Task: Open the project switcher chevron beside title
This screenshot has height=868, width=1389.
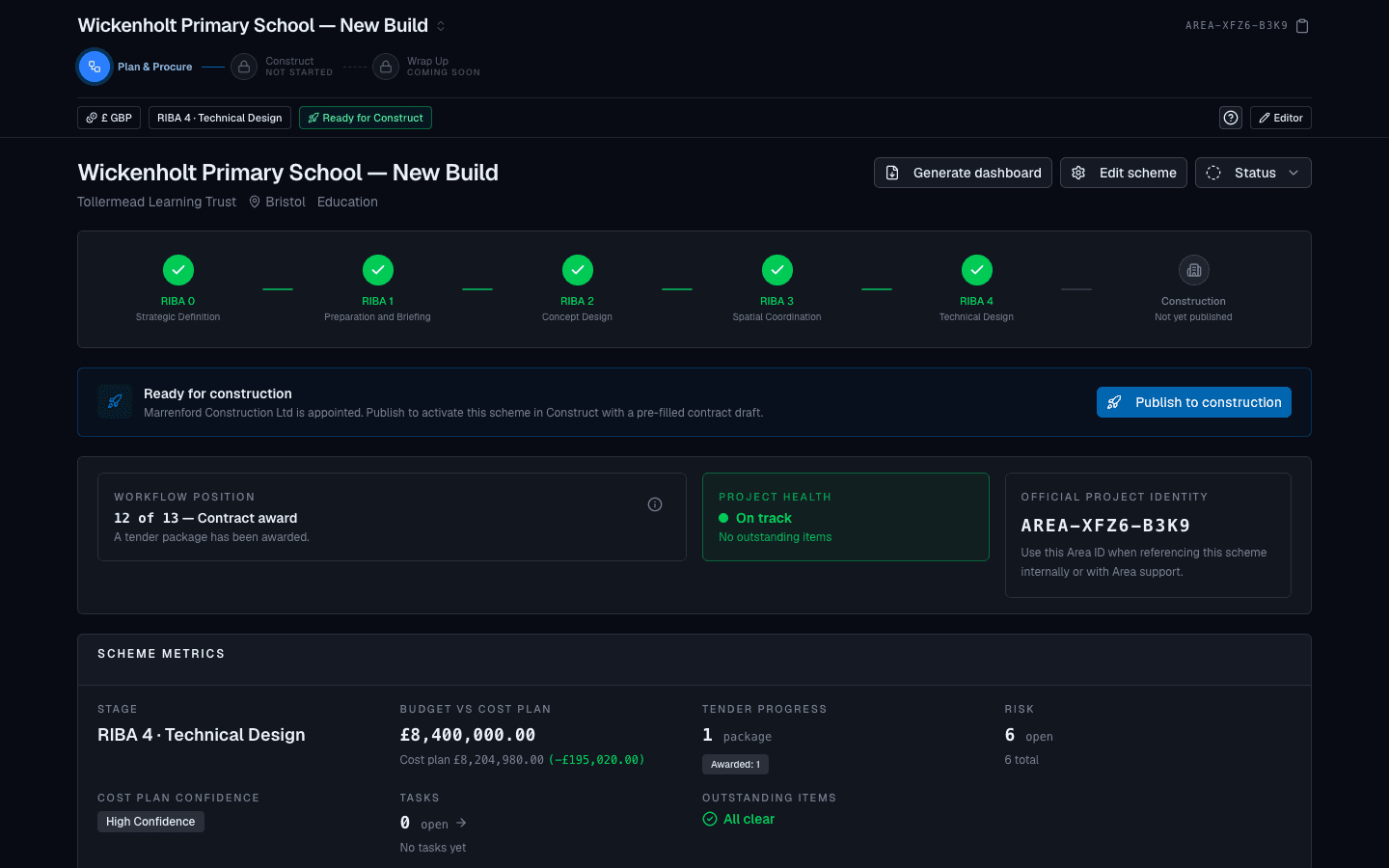Action: coord(441,26)
